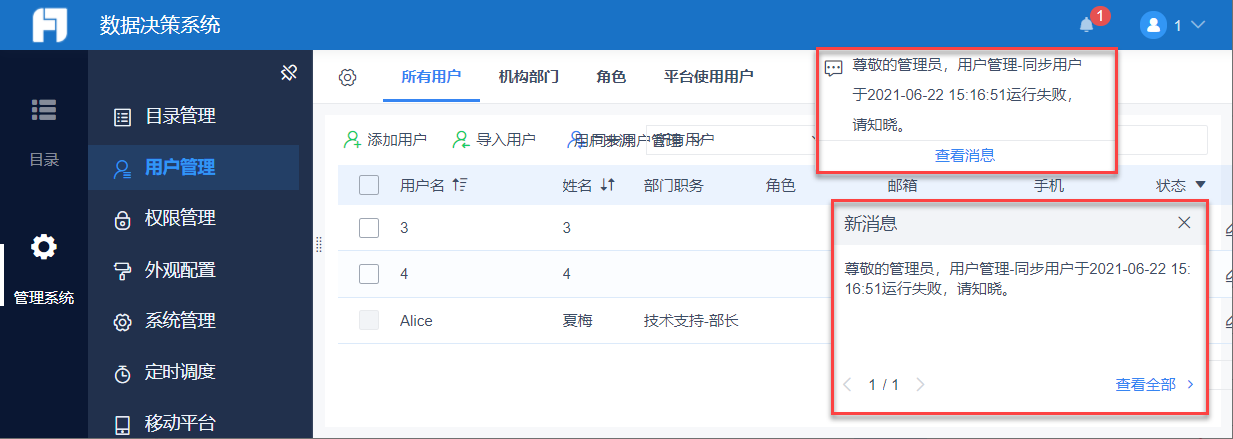Image resolution: width=1233 pixels, height=439 pixels.
Task: Open user settings gear beside tabs
Action: pyautogui.click(x=347, y=77)
